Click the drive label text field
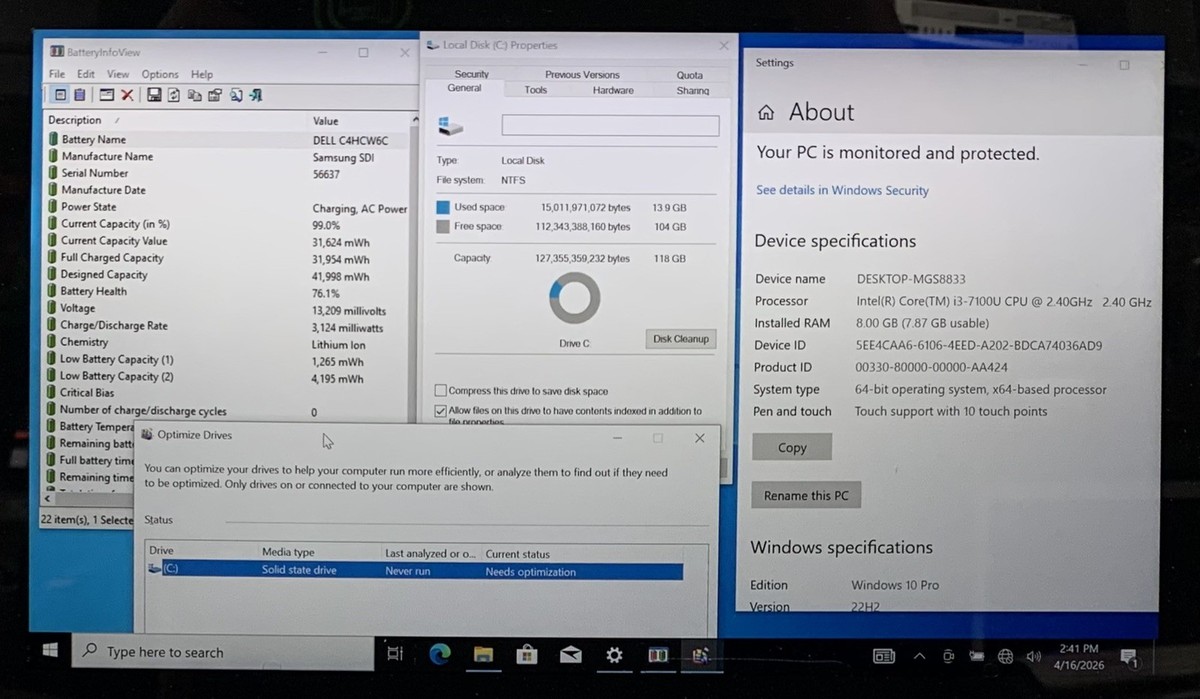The width and height of the screenshot is (1200, 699). point(610,126)
